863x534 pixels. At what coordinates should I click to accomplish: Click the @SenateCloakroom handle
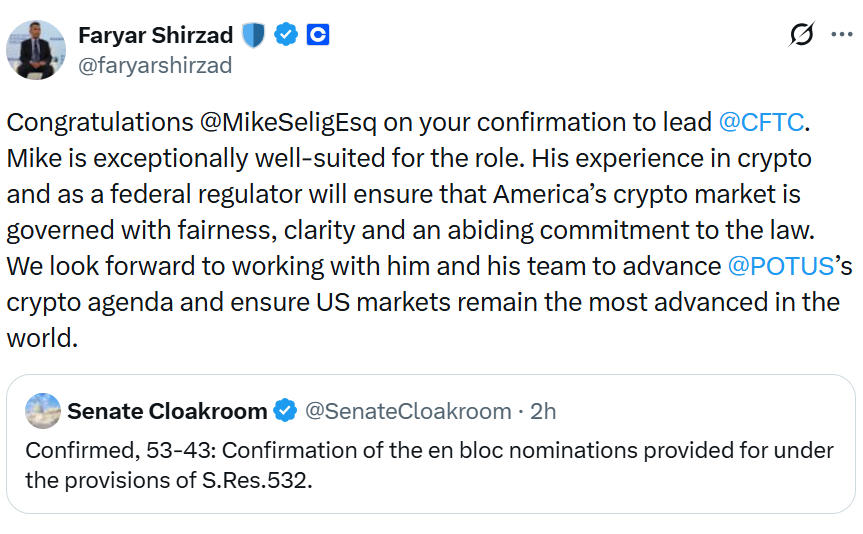pyautogui.click(x=407, y=411)
